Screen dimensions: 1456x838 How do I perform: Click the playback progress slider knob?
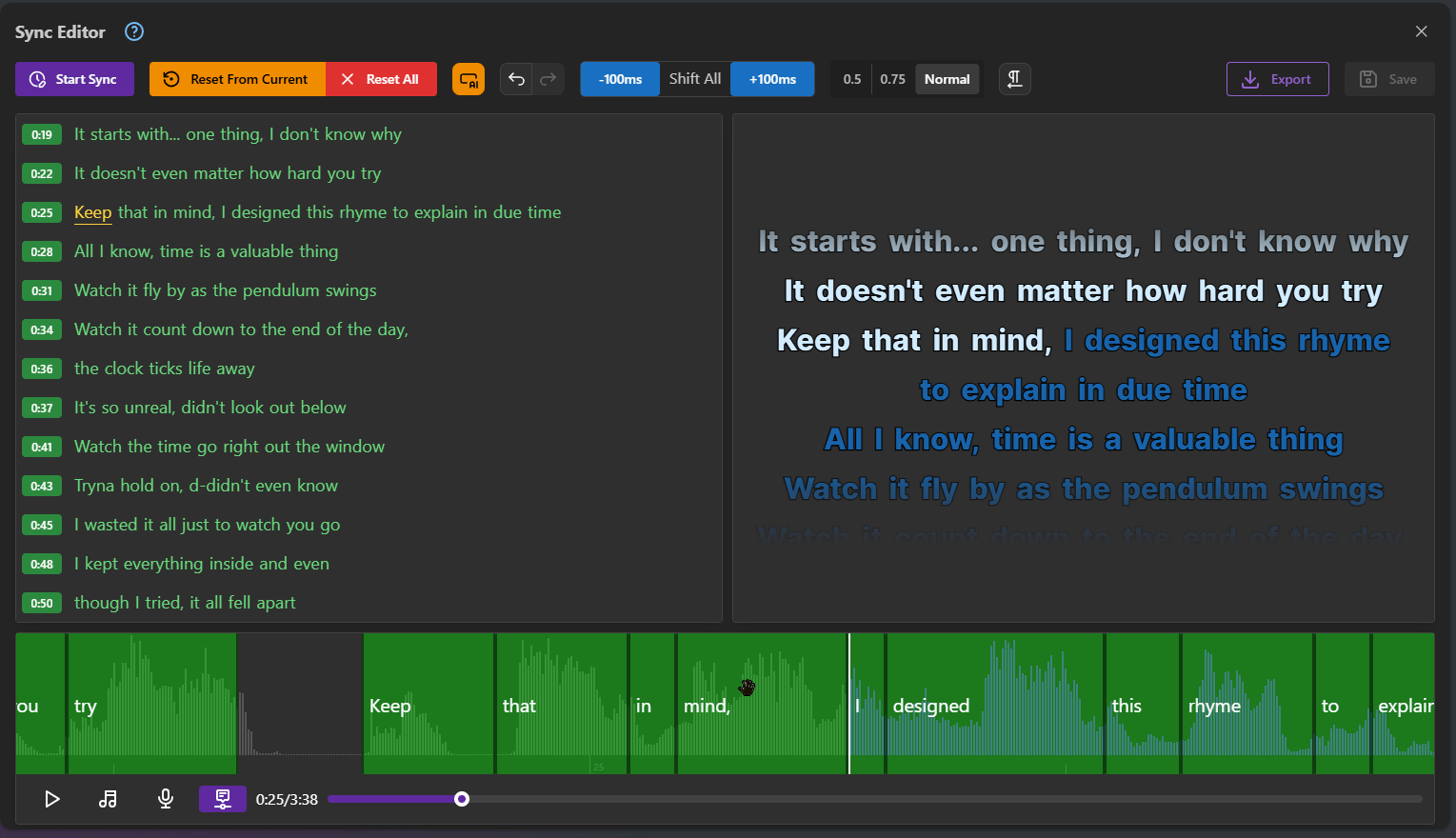tap(462, 799)
